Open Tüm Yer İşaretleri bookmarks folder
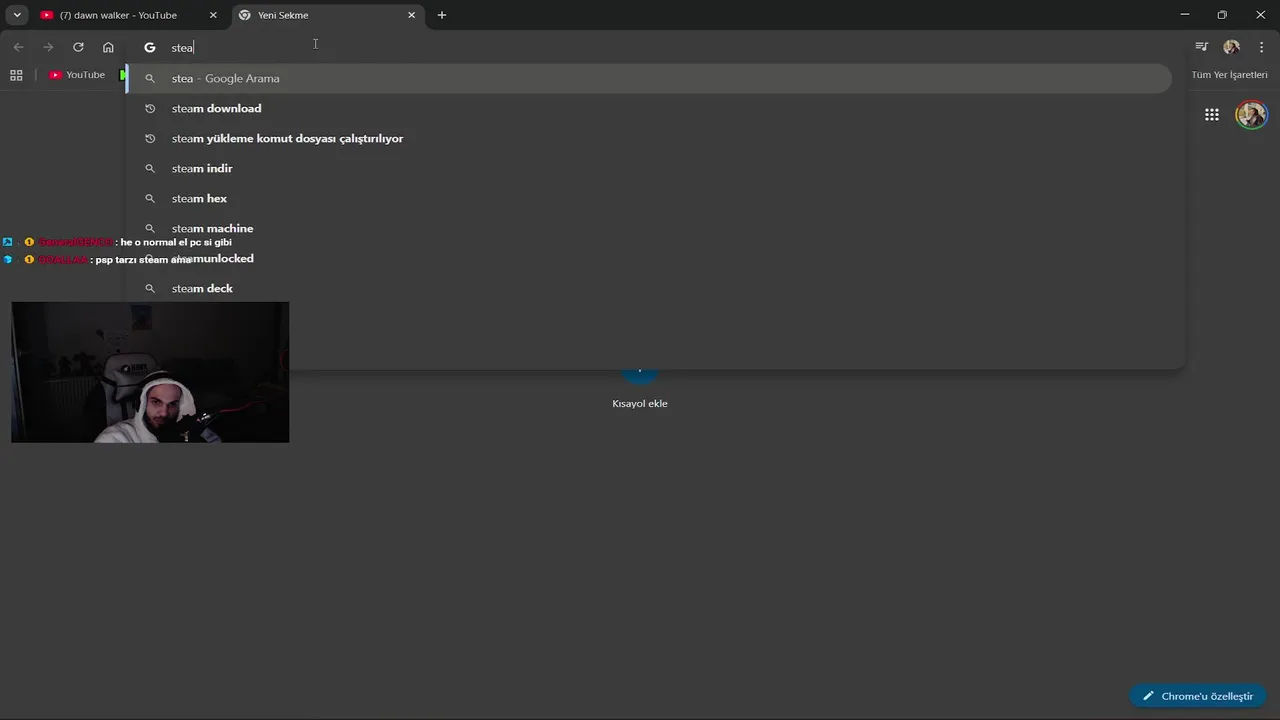Screen dimensions: 1280x720 [1229, 75]
